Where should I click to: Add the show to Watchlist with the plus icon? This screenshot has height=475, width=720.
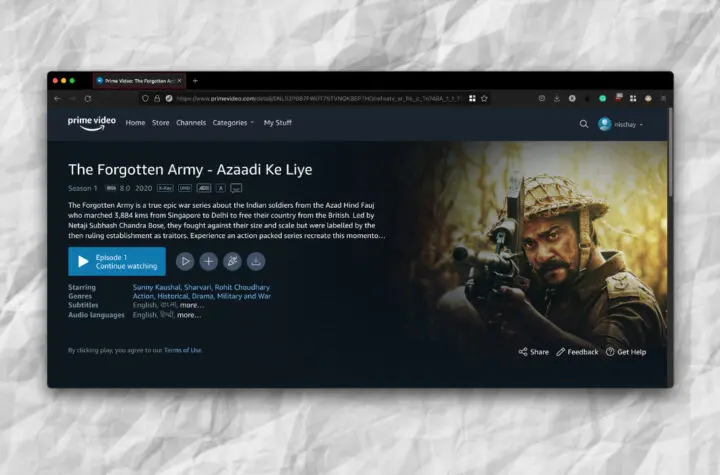point(208,261)
